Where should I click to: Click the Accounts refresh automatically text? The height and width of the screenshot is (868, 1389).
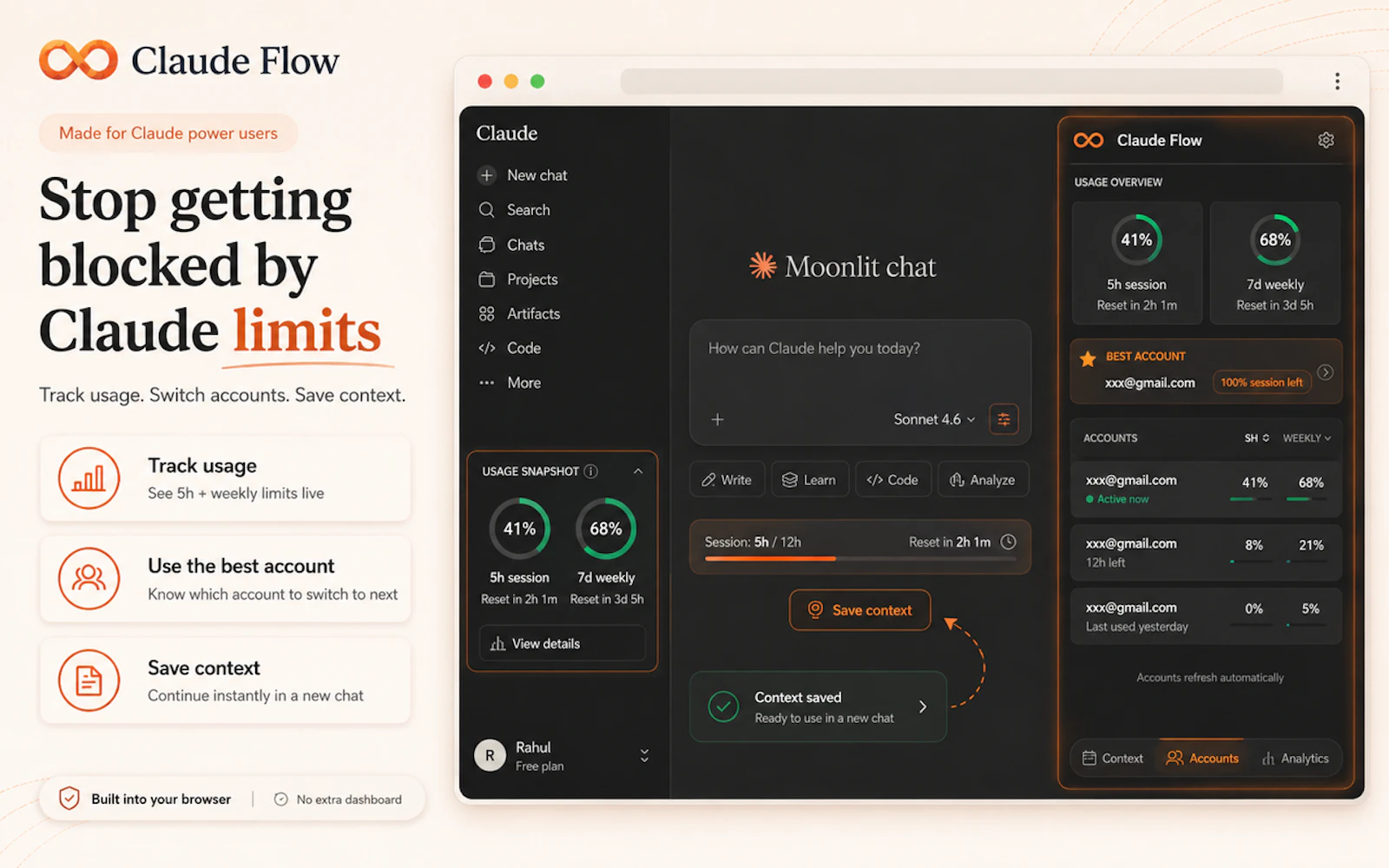pos(1210,678)
